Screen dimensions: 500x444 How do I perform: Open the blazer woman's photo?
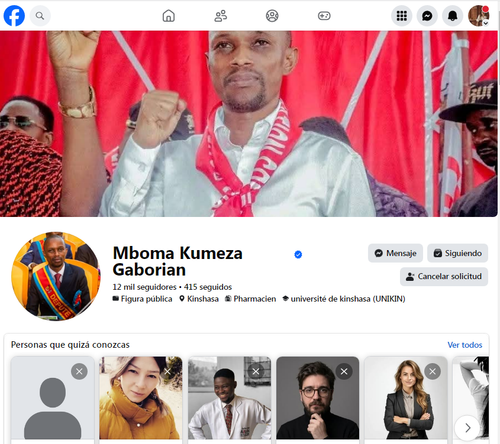406,398
